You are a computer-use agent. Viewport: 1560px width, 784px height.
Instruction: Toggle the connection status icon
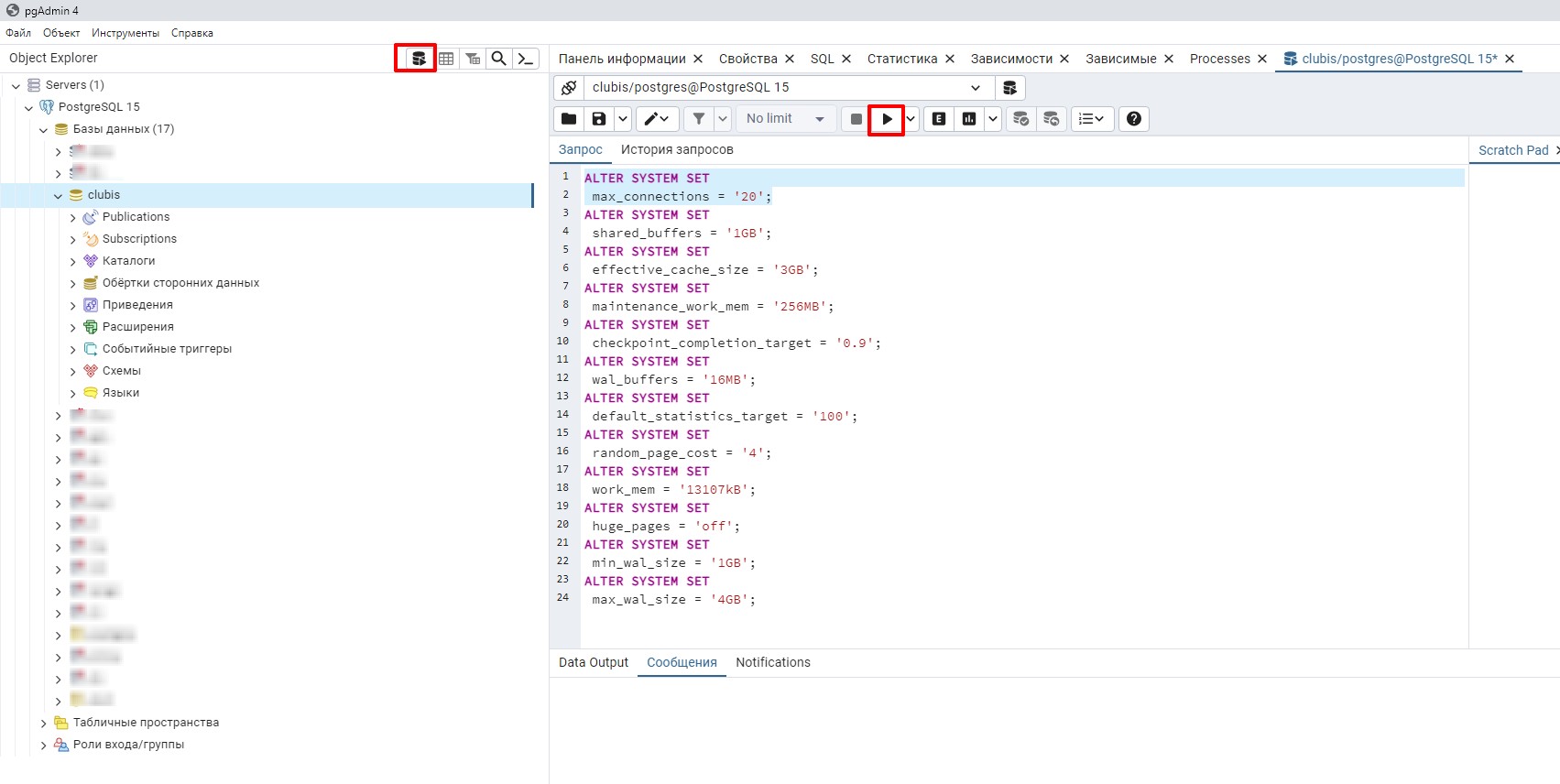(569, 88)
